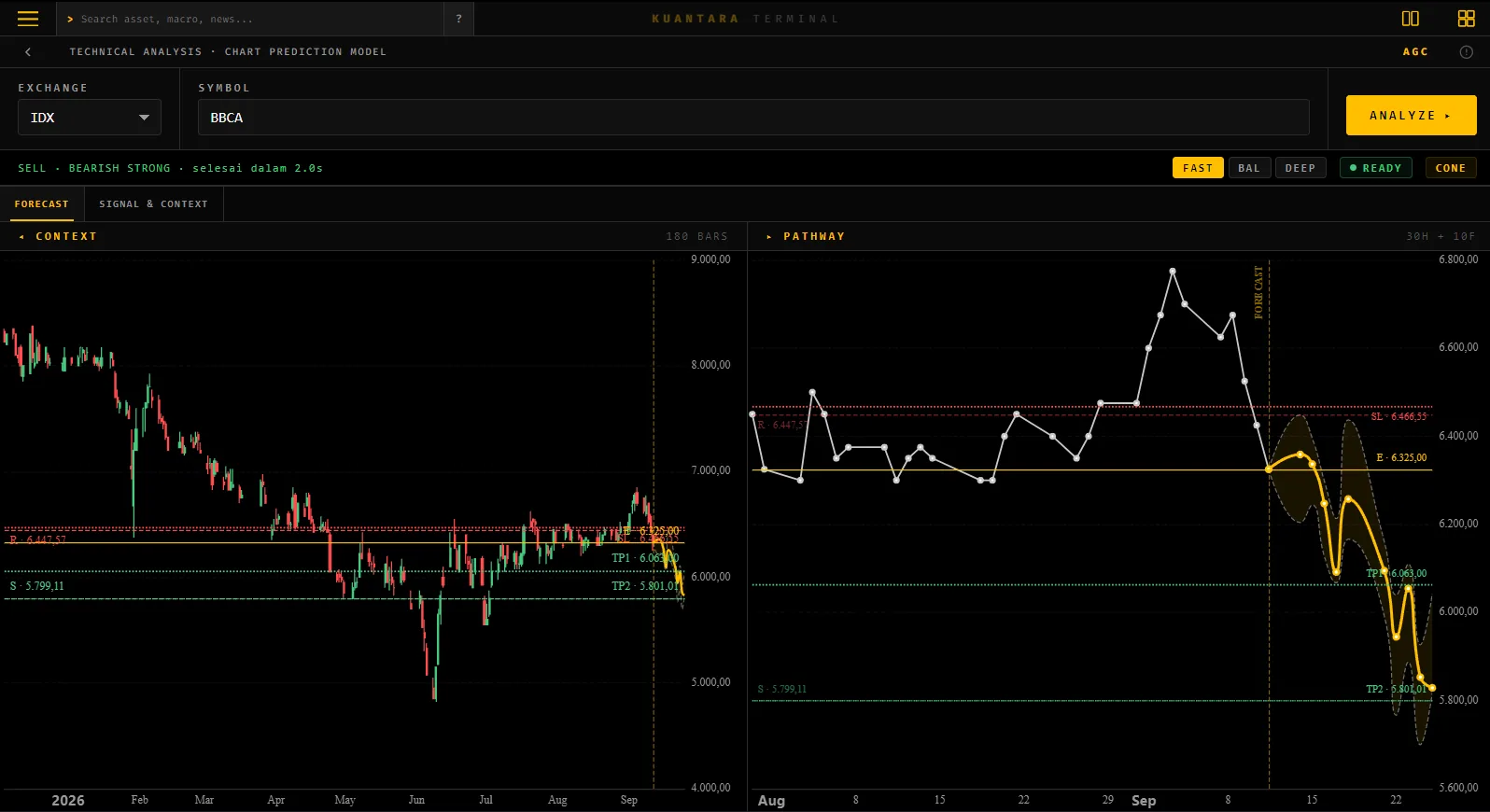Select the DEEP model mode
Viewport: 1490px width, 812px height.
(1300, 168)
